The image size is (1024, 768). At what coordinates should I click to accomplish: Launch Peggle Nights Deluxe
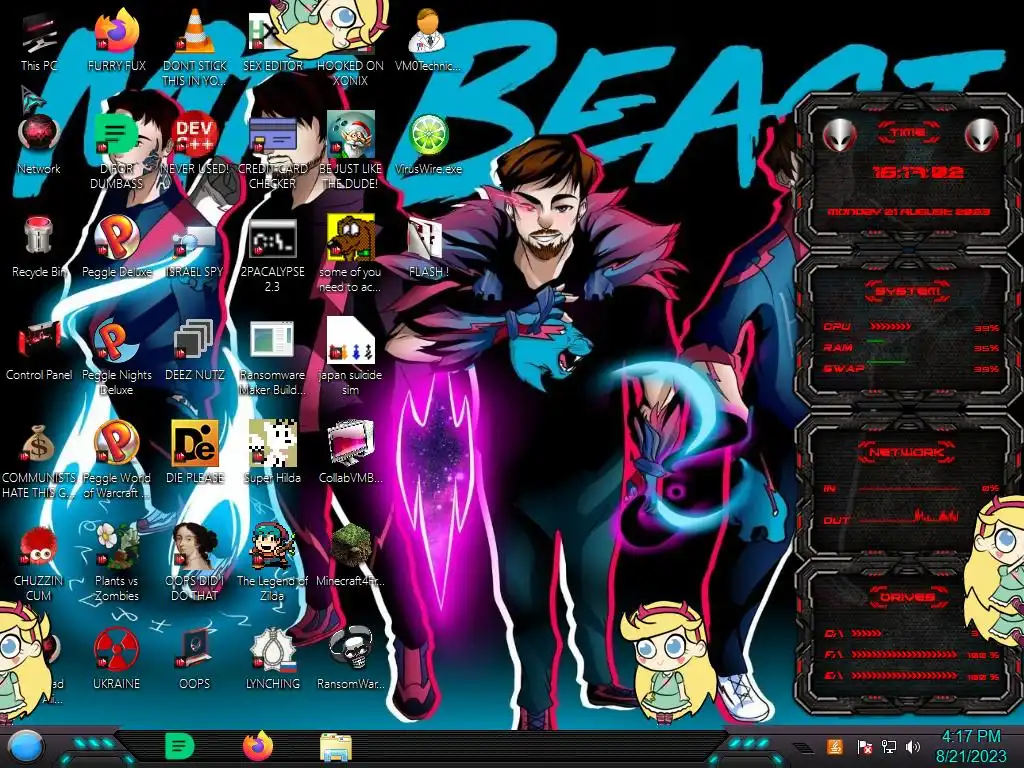click(116, 357)
